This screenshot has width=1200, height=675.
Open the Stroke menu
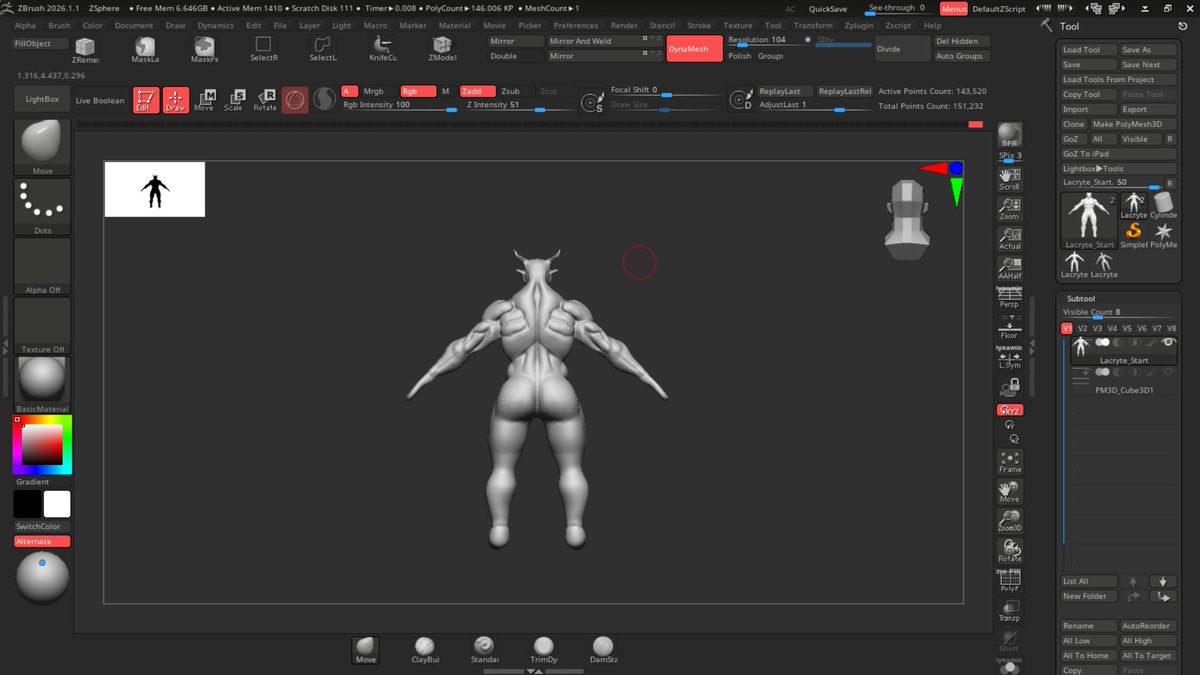pyautogui.click(x=699, y=25)
